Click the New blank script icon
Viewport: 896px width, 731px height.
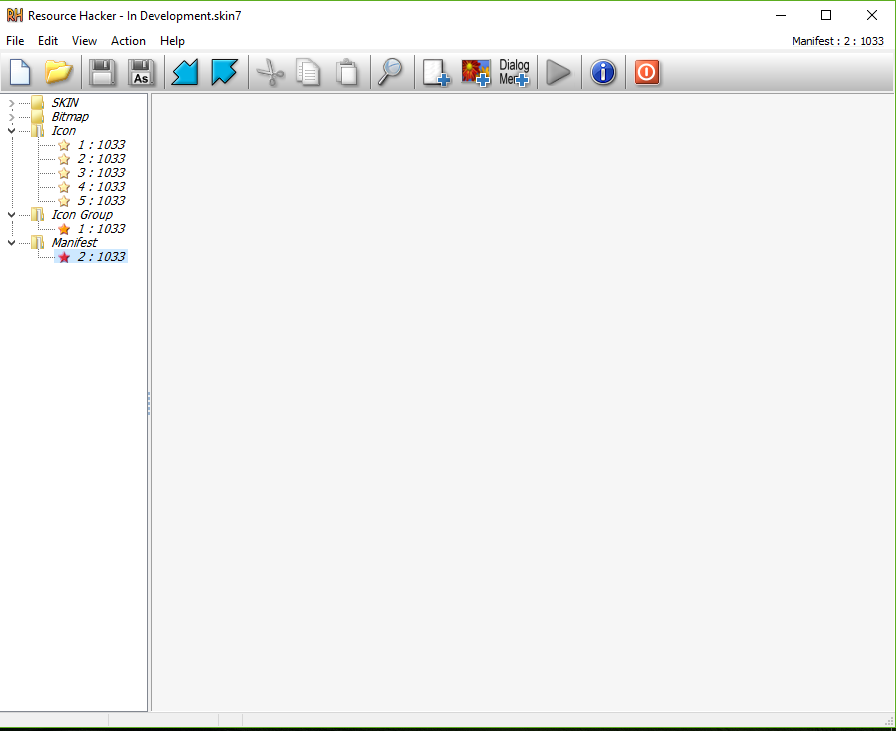[x=20, y=72]
